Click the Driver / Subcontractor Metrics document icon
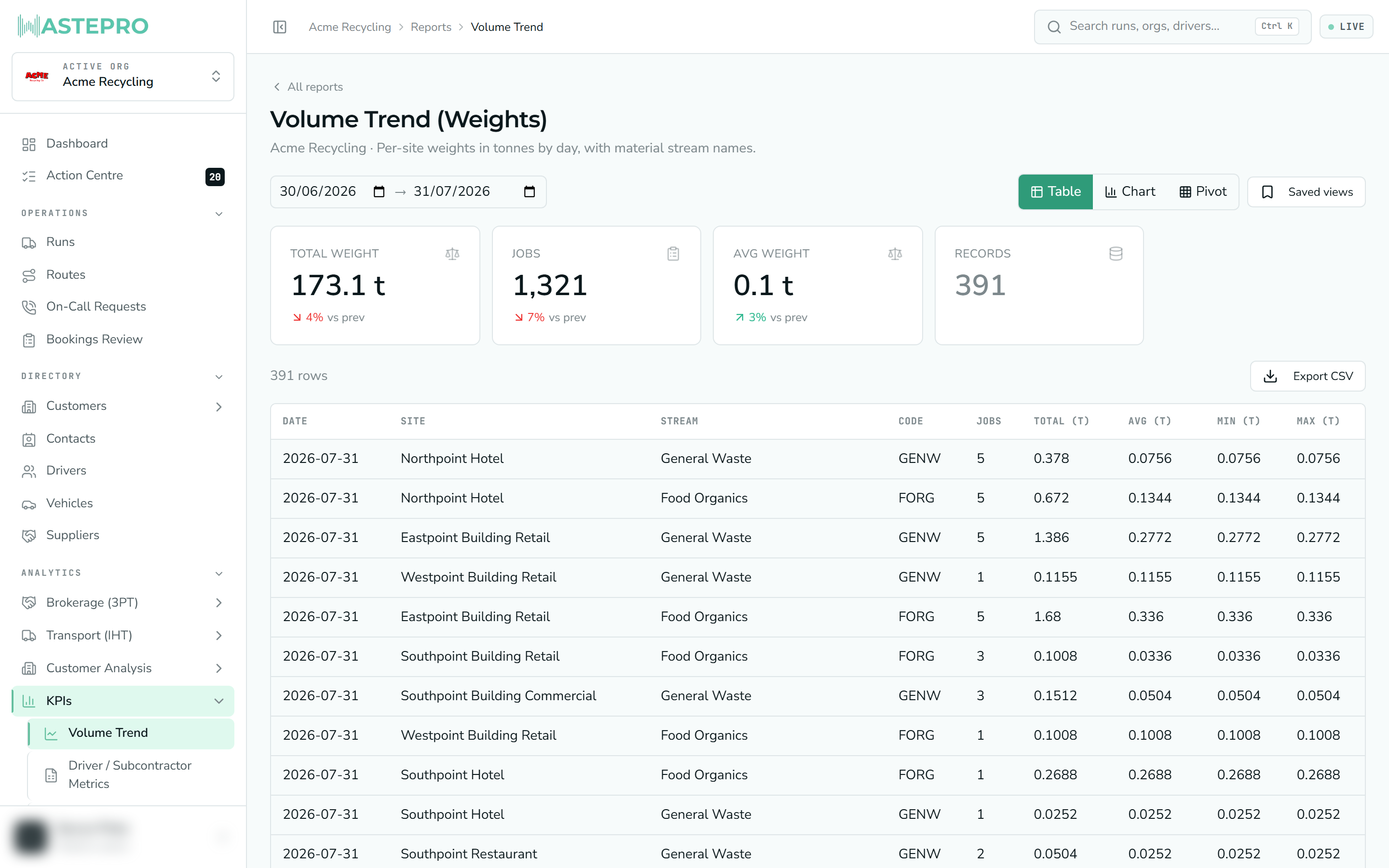Image resolution: width=1389 pixels, height=868 pixels. click(x=51, y=775)
